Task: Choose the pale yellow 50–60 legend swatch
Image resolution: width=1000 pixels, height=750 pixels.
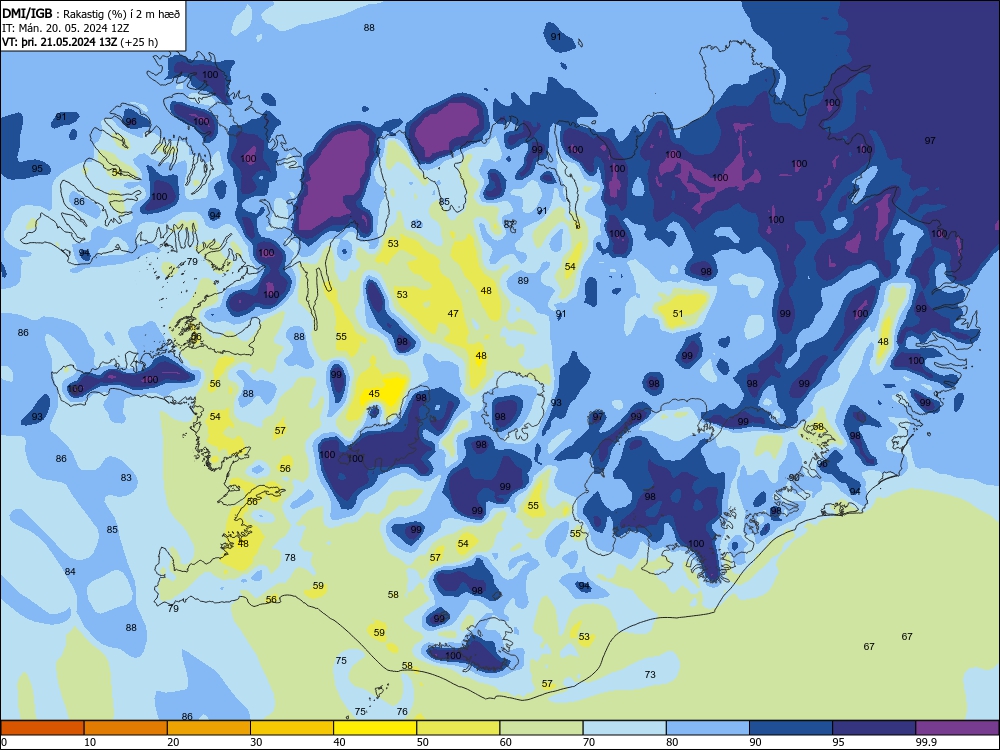Action: click(x=458, y=728)
